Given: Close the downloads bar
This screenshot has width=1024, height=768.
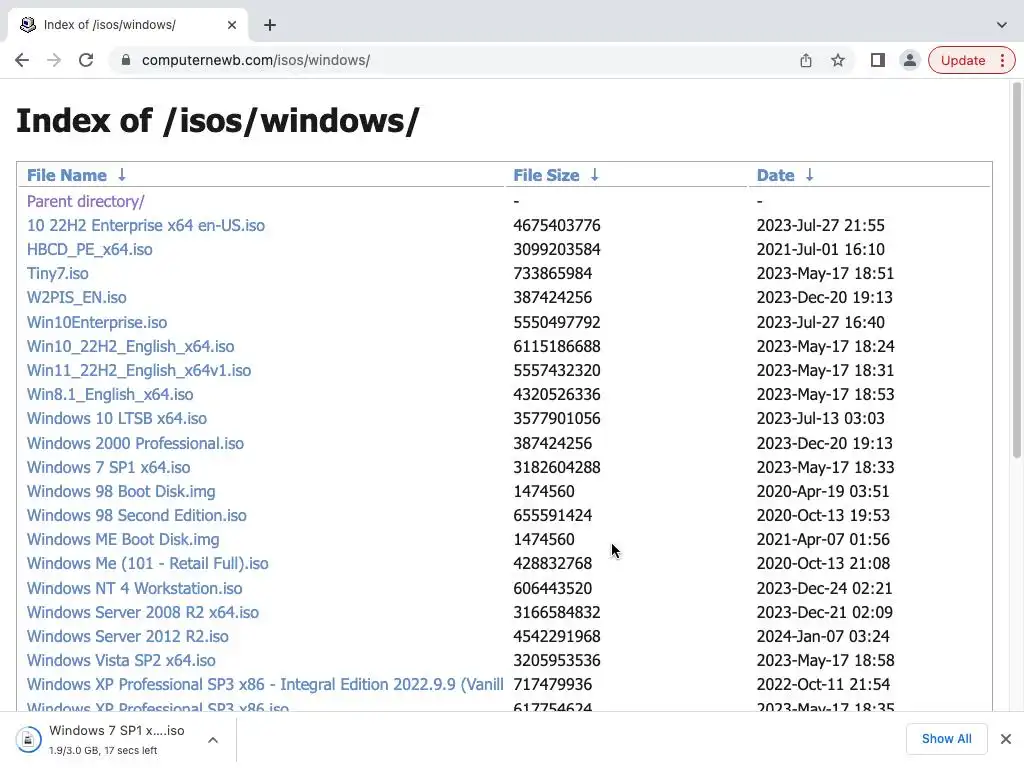Looking at the screenshot, I should pyautogui.click(x=1006, y=739).
